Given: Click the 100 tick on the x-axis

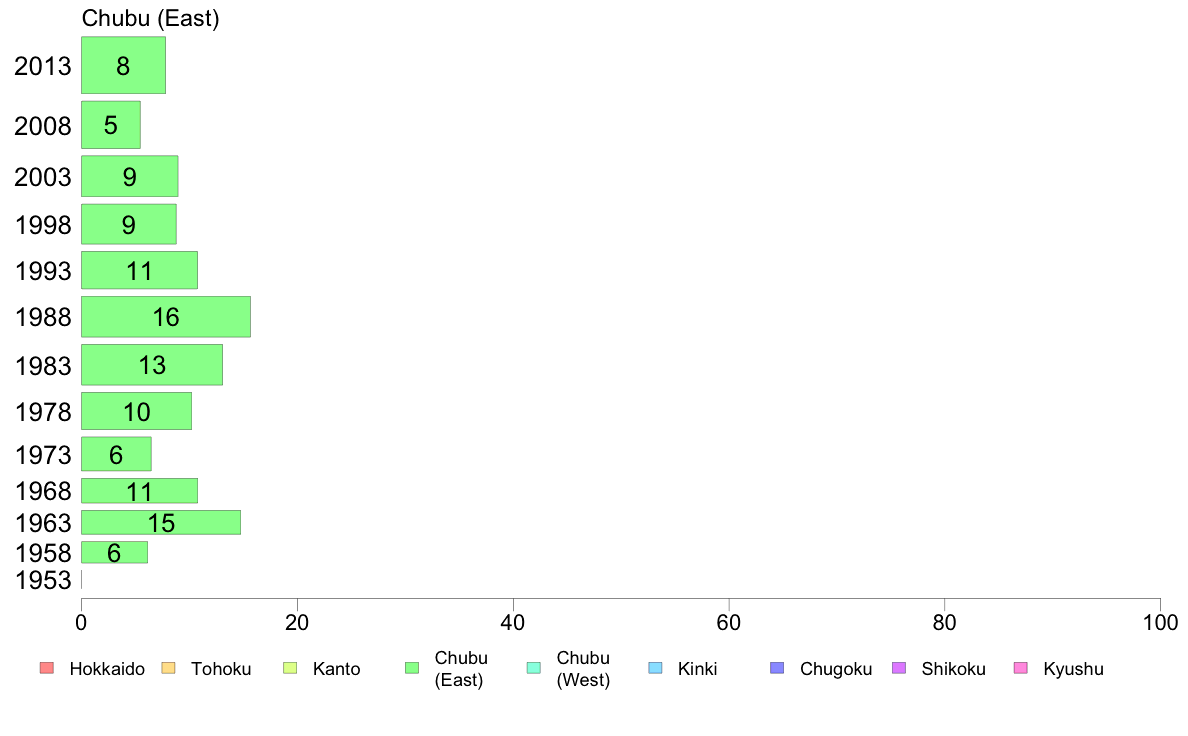Looking at the screenshot, I should click(x=1160, y=622).
